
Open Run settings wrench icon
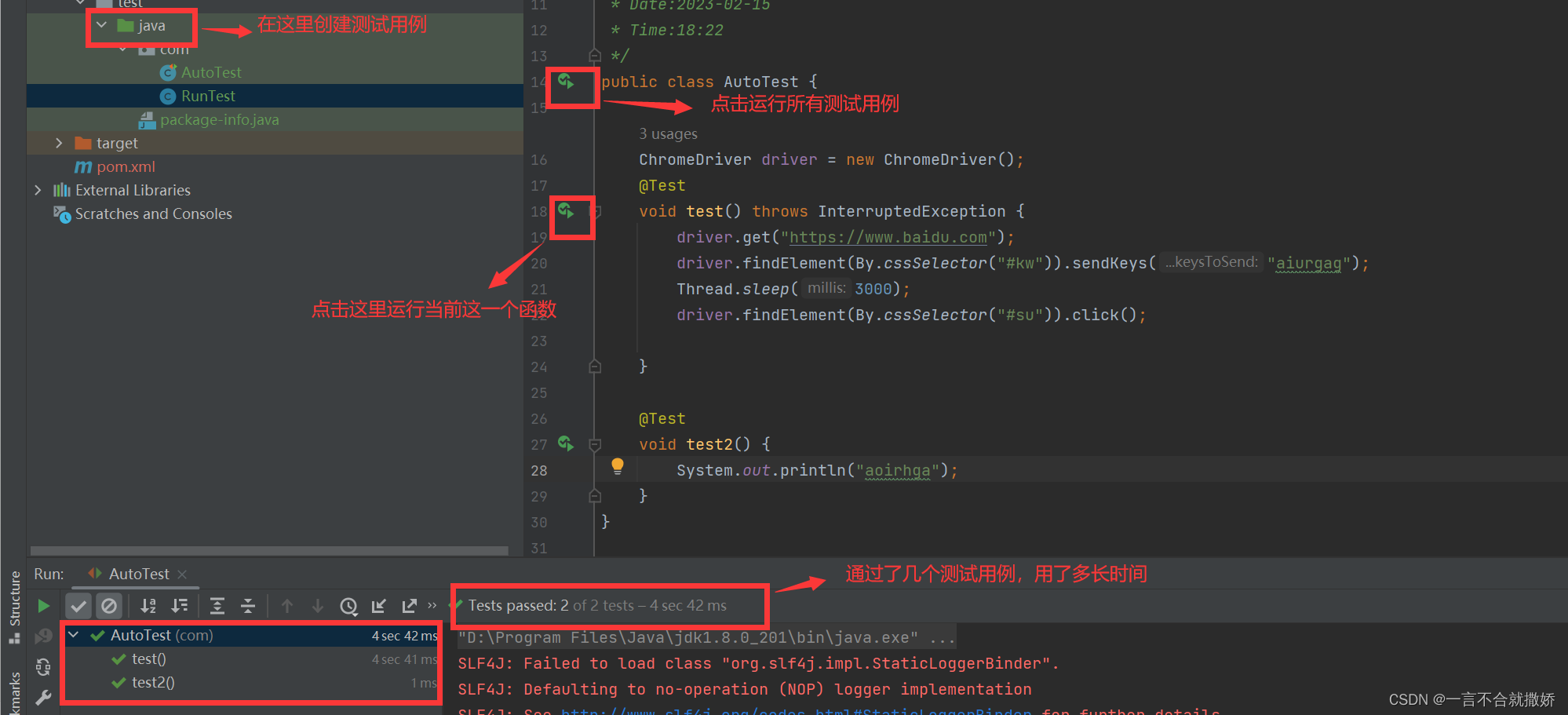[x=44, y=697]
